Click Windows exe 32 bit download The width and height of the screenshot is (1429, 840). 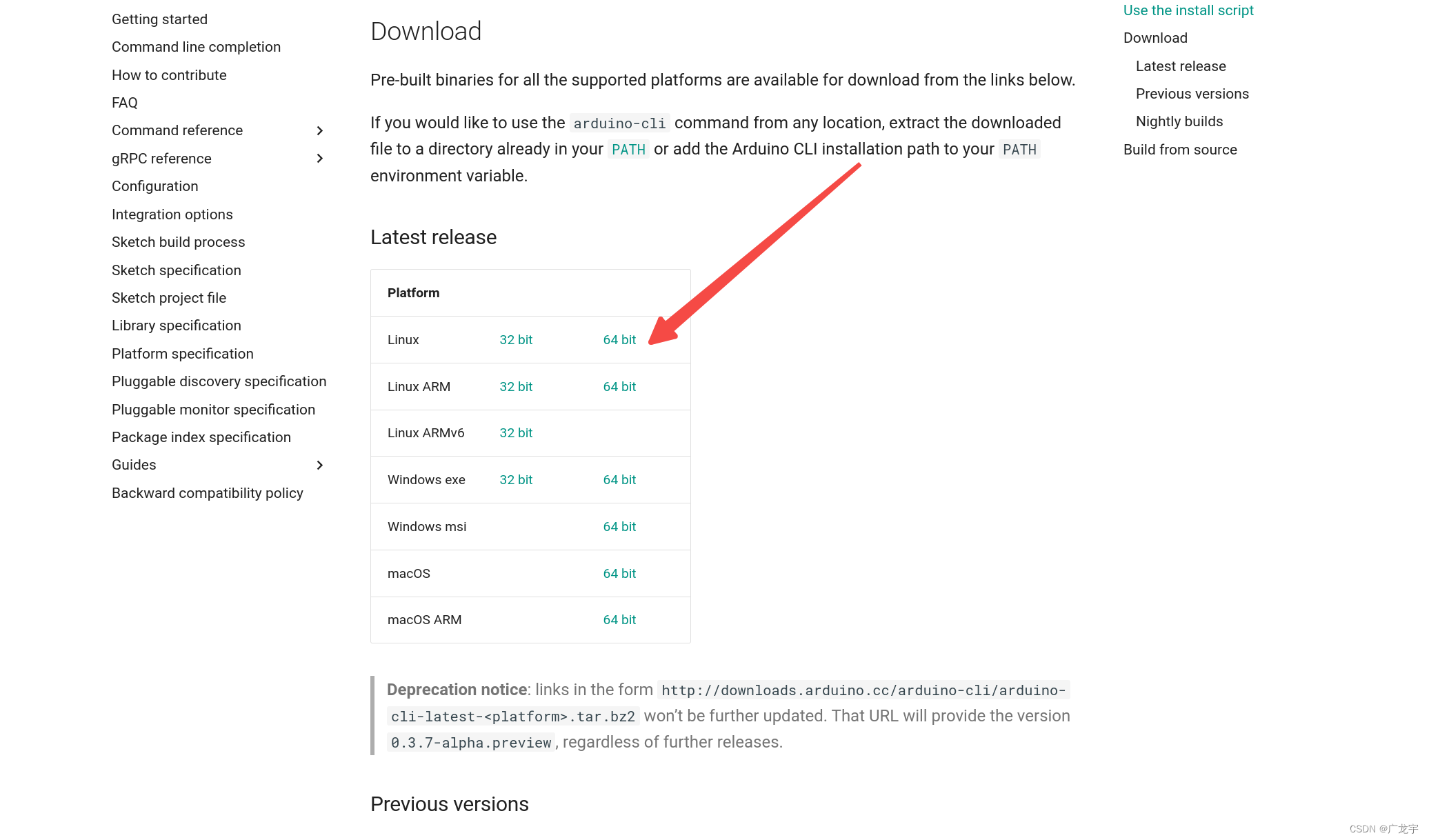point(516,479)
